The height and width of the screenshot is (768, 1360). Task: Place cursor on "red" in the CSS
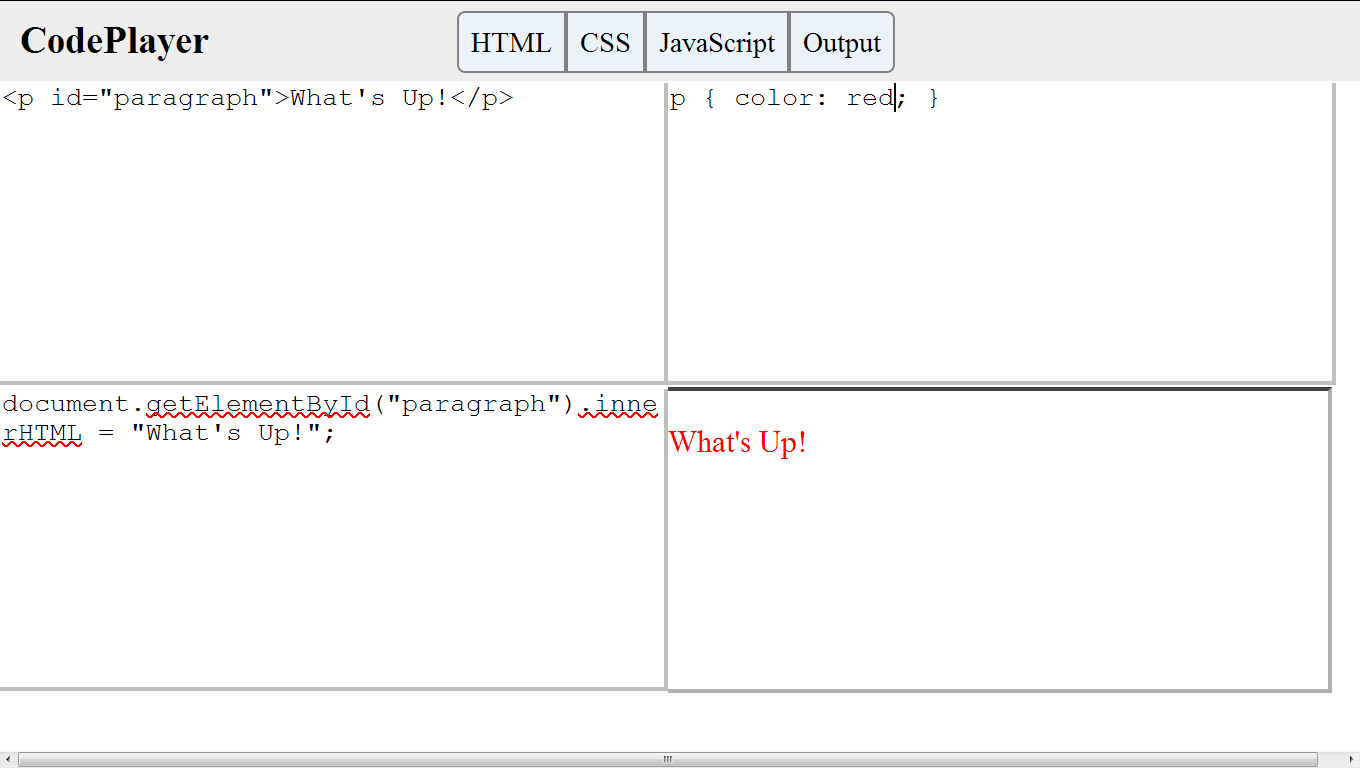pos(869,98)
